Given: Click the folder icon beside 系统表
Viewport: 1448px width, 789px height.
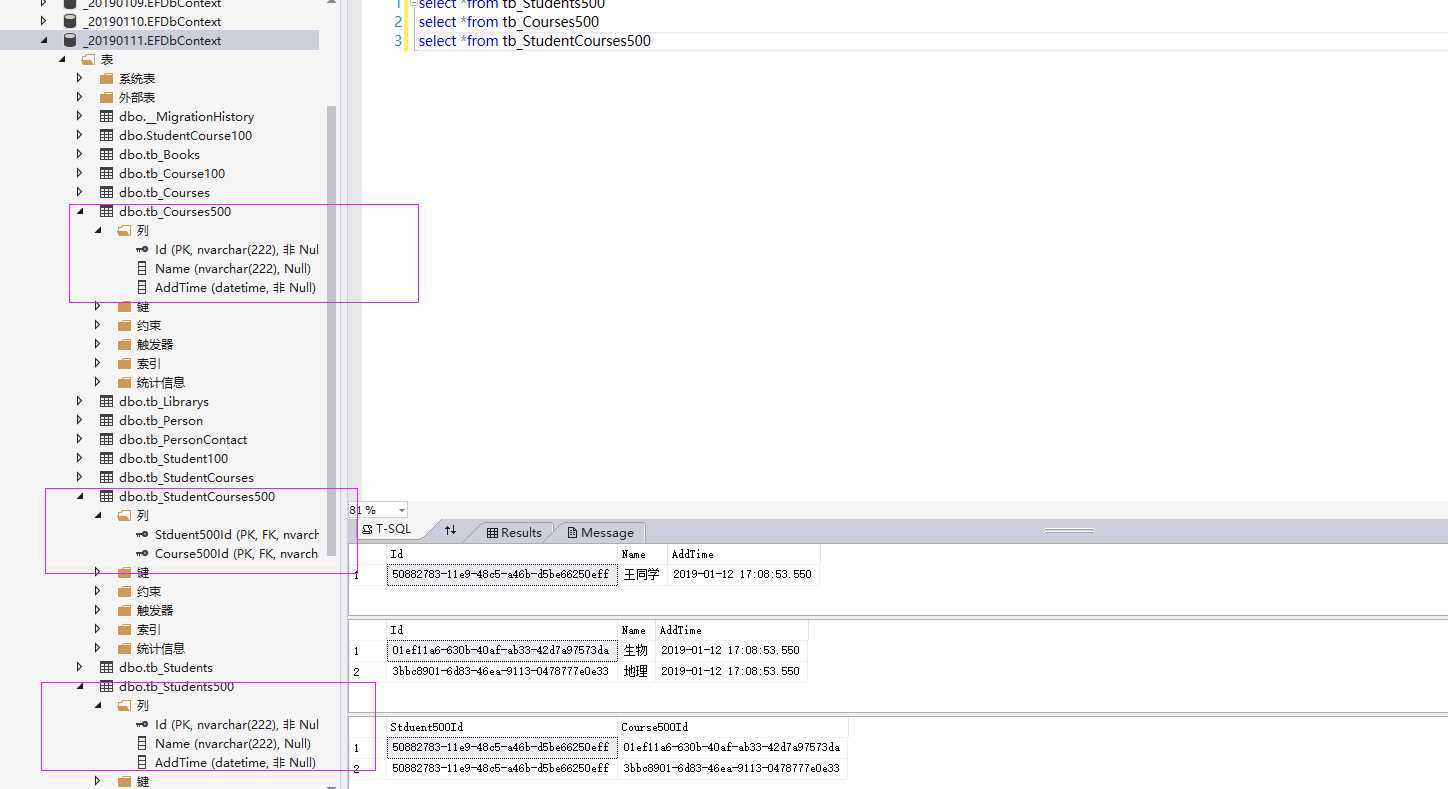Looking at the screenshot, I should click(x=107, y=79).
